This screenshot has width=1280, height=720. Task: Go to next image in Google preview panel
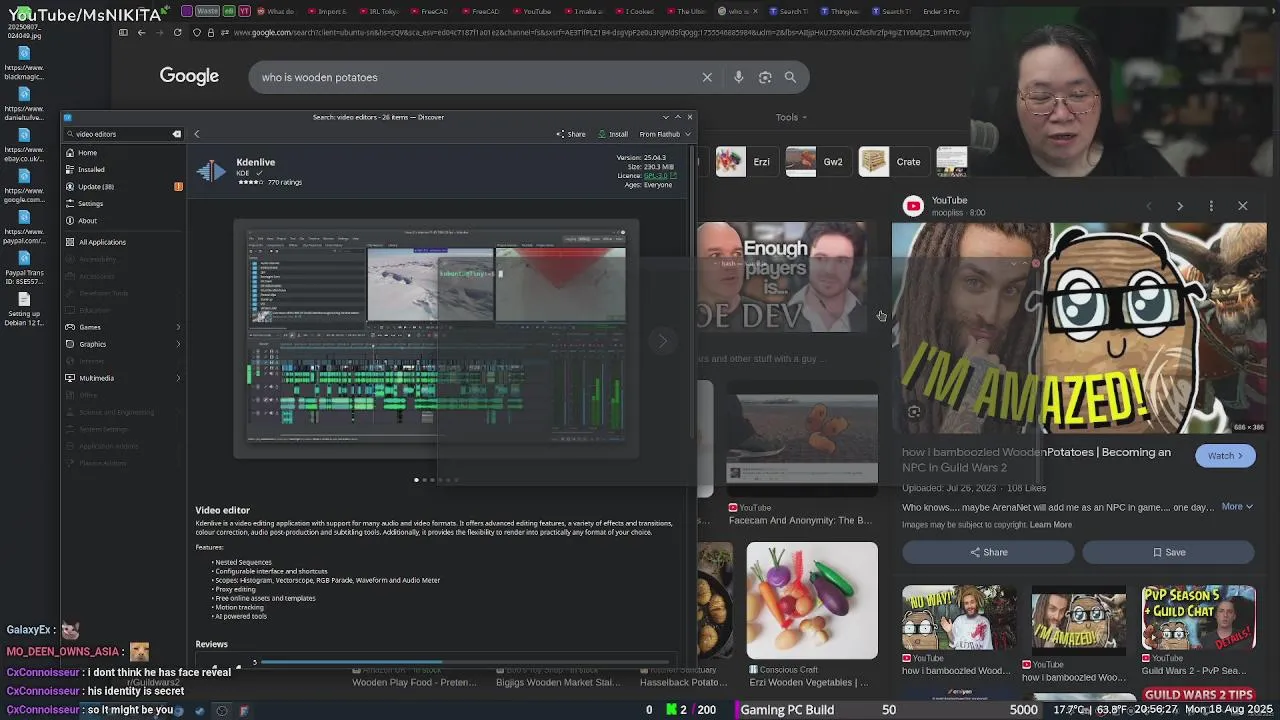pos(1180,206)
